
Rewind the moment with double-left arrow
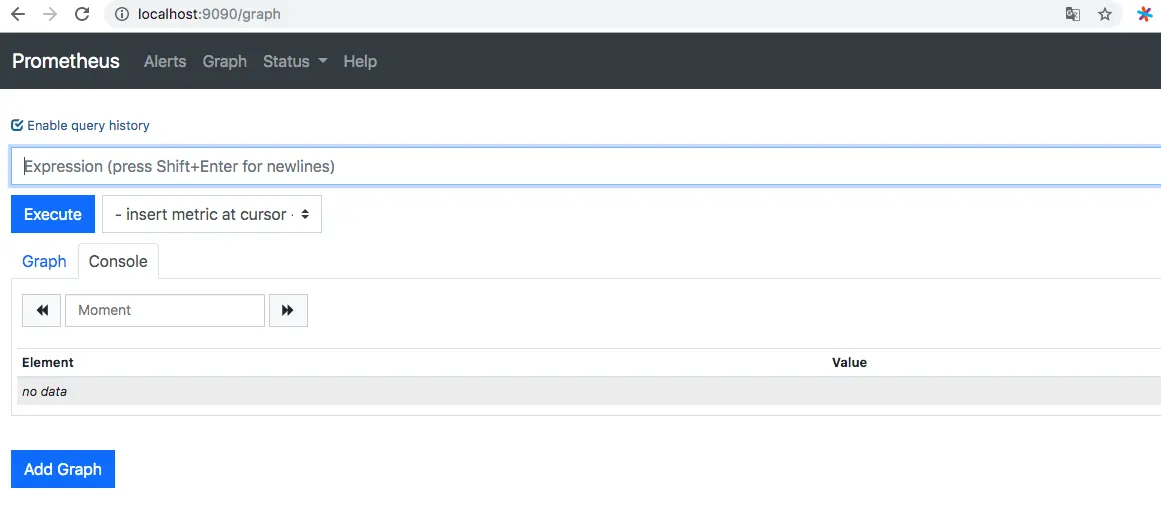(x=42, y=310)
